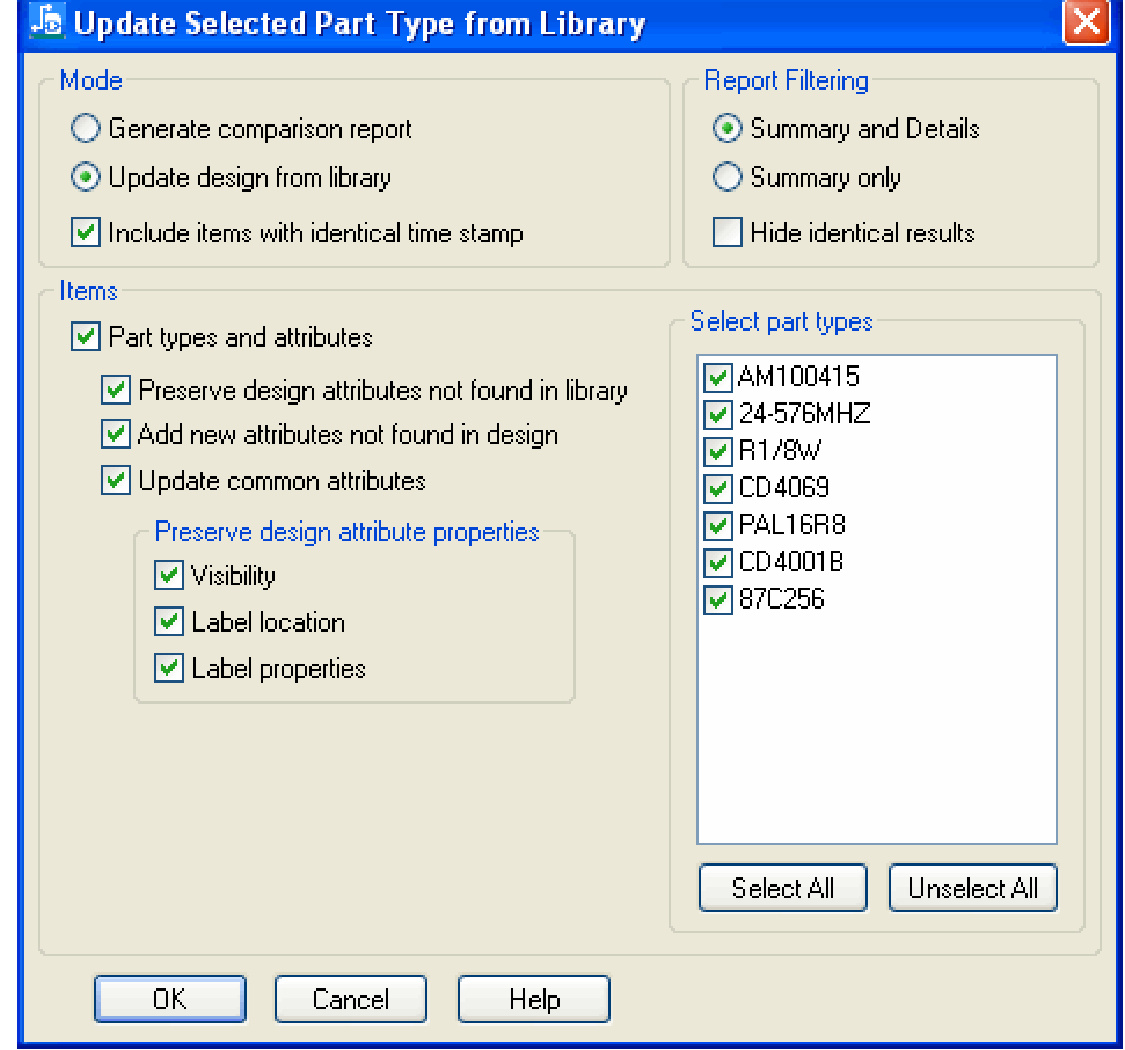Screen dimensions: 1125x1050
Task: Toggle Label properties checkbox
Action: pyautogui.click(x=169, y=668)
